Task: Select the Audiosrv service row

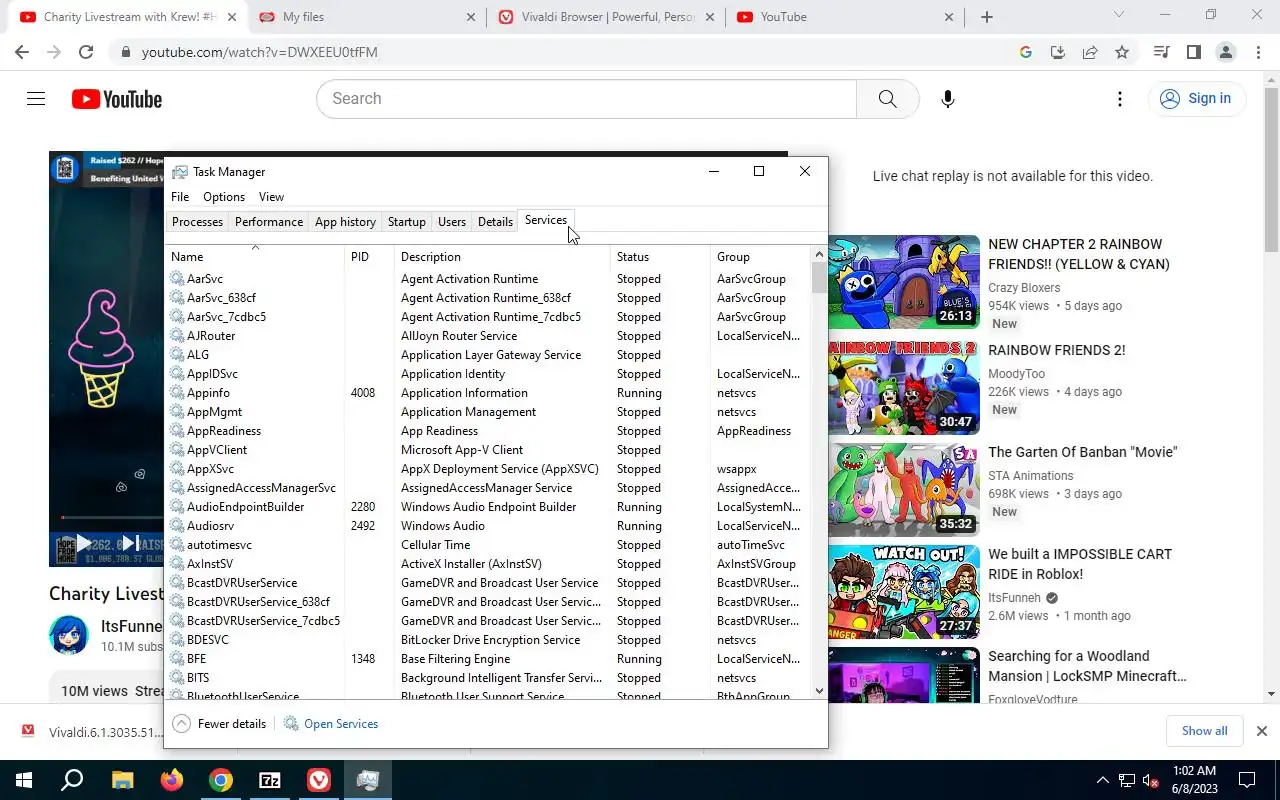Action: (x=488, y=526)
